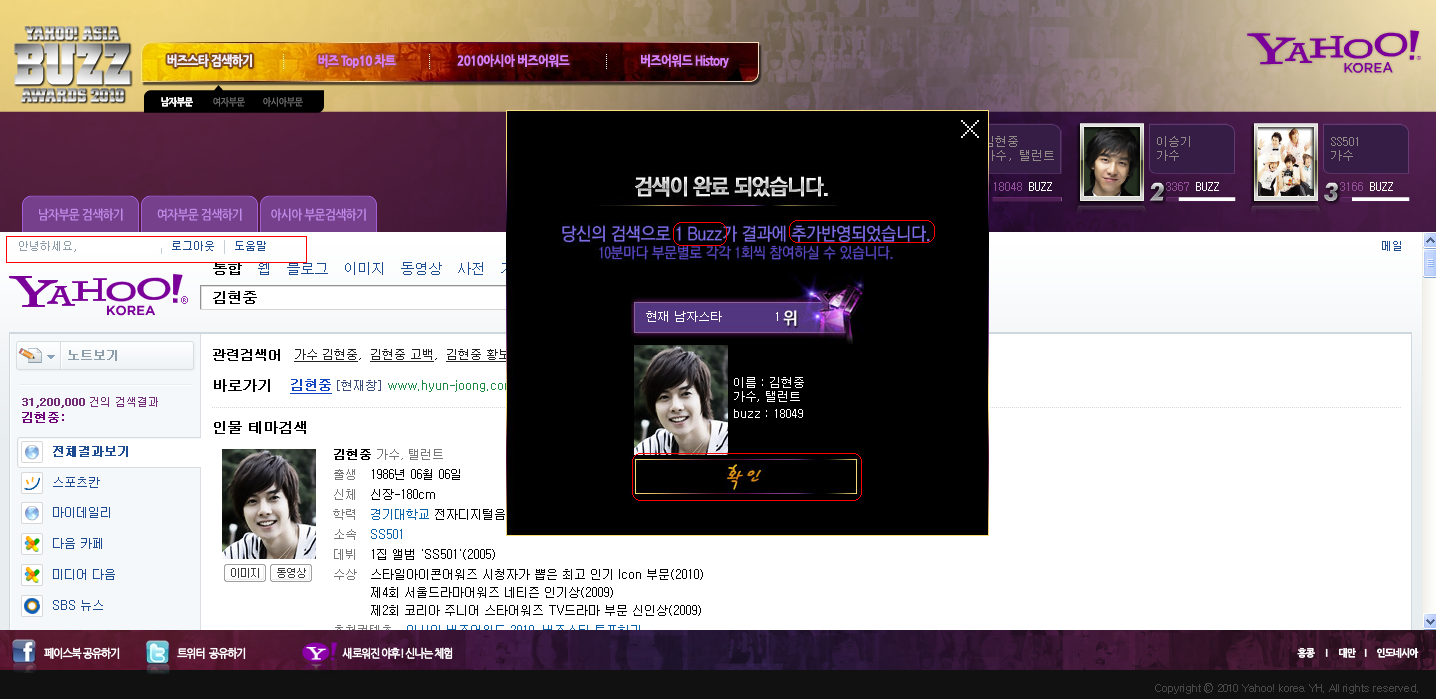Open the 버즈스타 검색하기 menu

(209, 61)
